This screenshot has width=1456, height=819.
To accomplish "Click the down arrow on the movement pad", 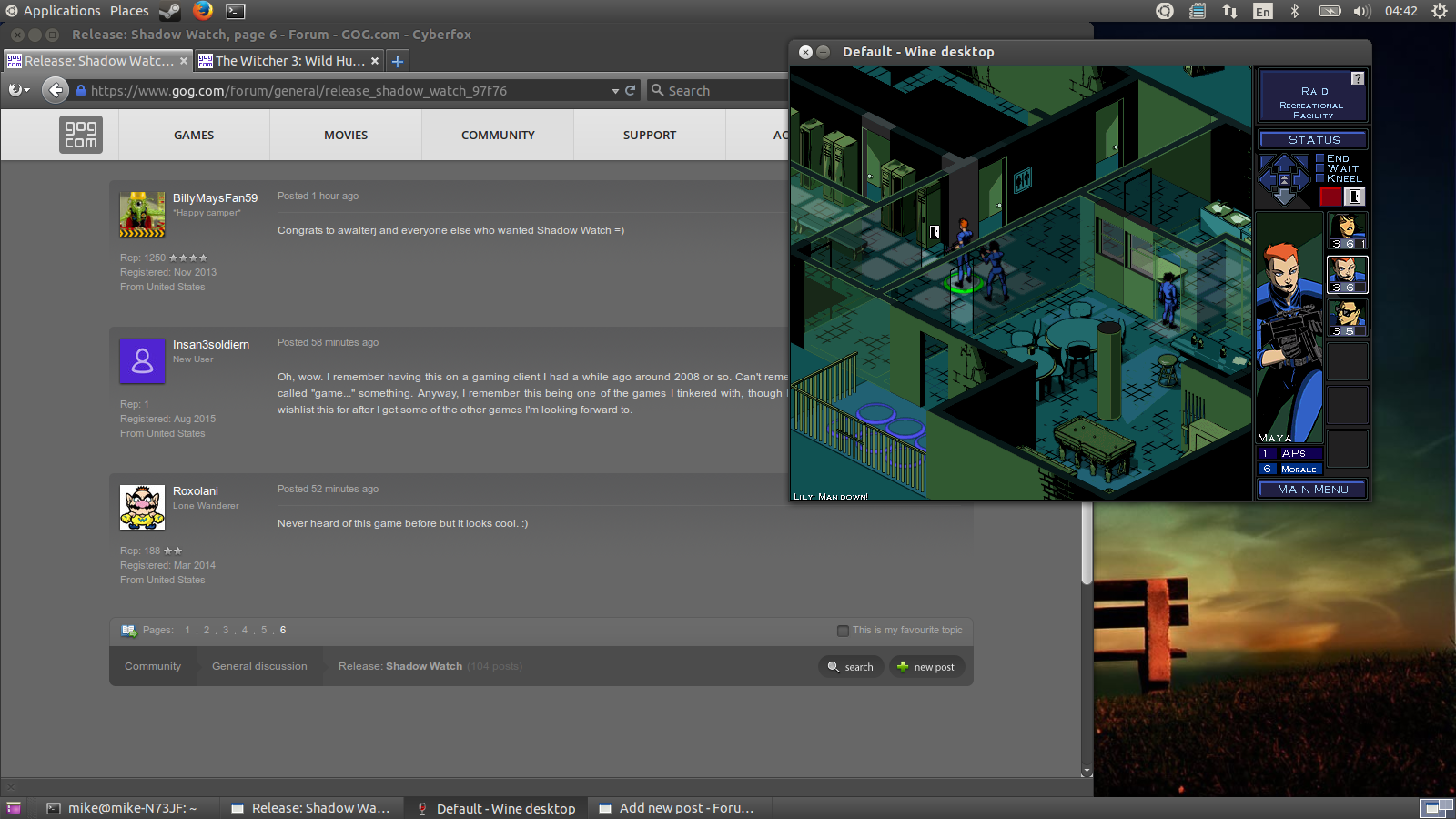I will coord(1284,197).
